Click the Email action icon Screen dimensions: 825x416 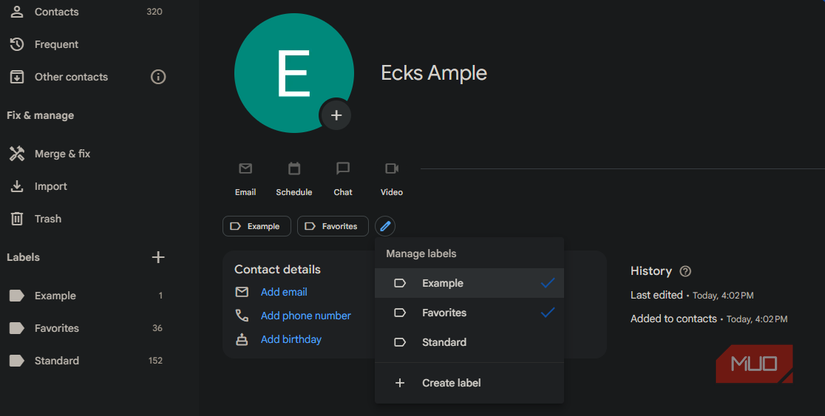click(x=245, y=169)
